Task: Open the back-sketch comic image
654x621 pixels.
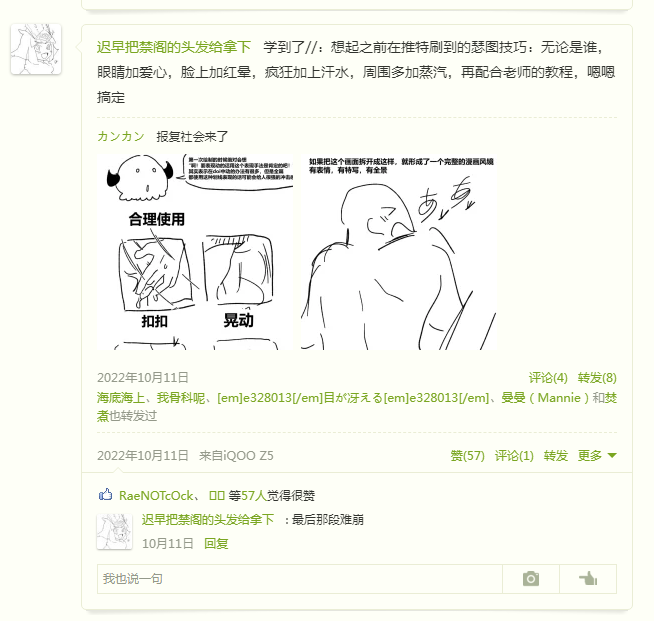Action: tap(398, 251)
